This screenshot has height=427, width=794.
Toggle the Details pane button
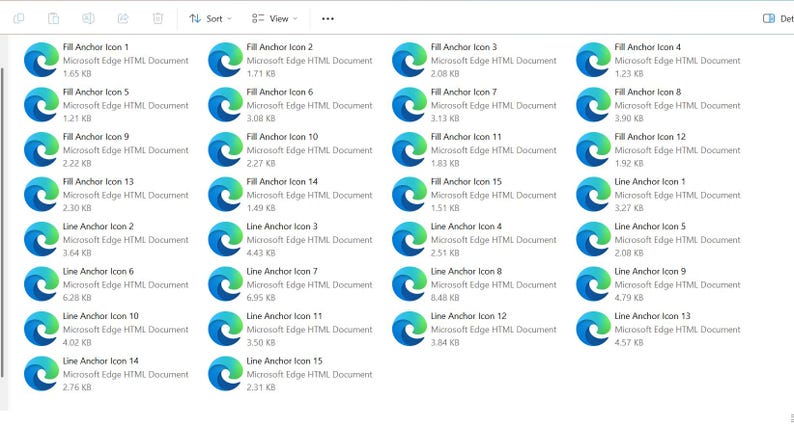(x=778, y=19)
